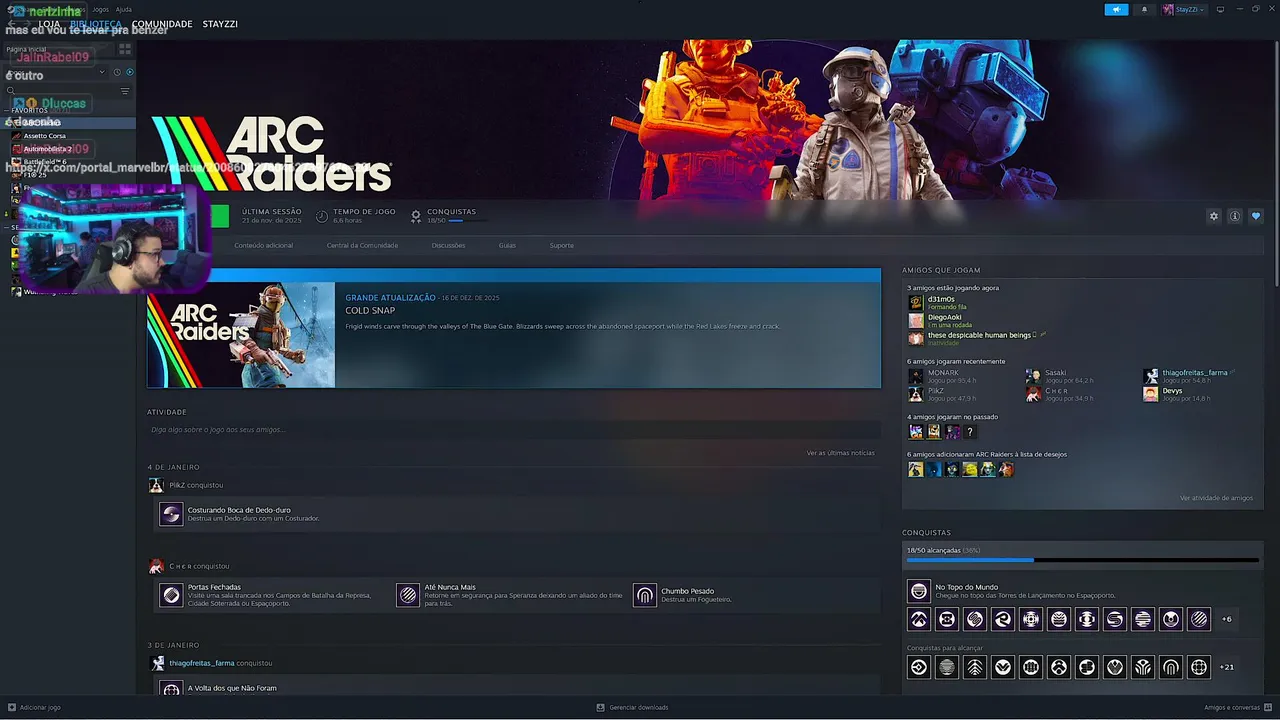Screen dimensions: 1280x720
Task: Open the Jogos menu
Action: (101, 9)
